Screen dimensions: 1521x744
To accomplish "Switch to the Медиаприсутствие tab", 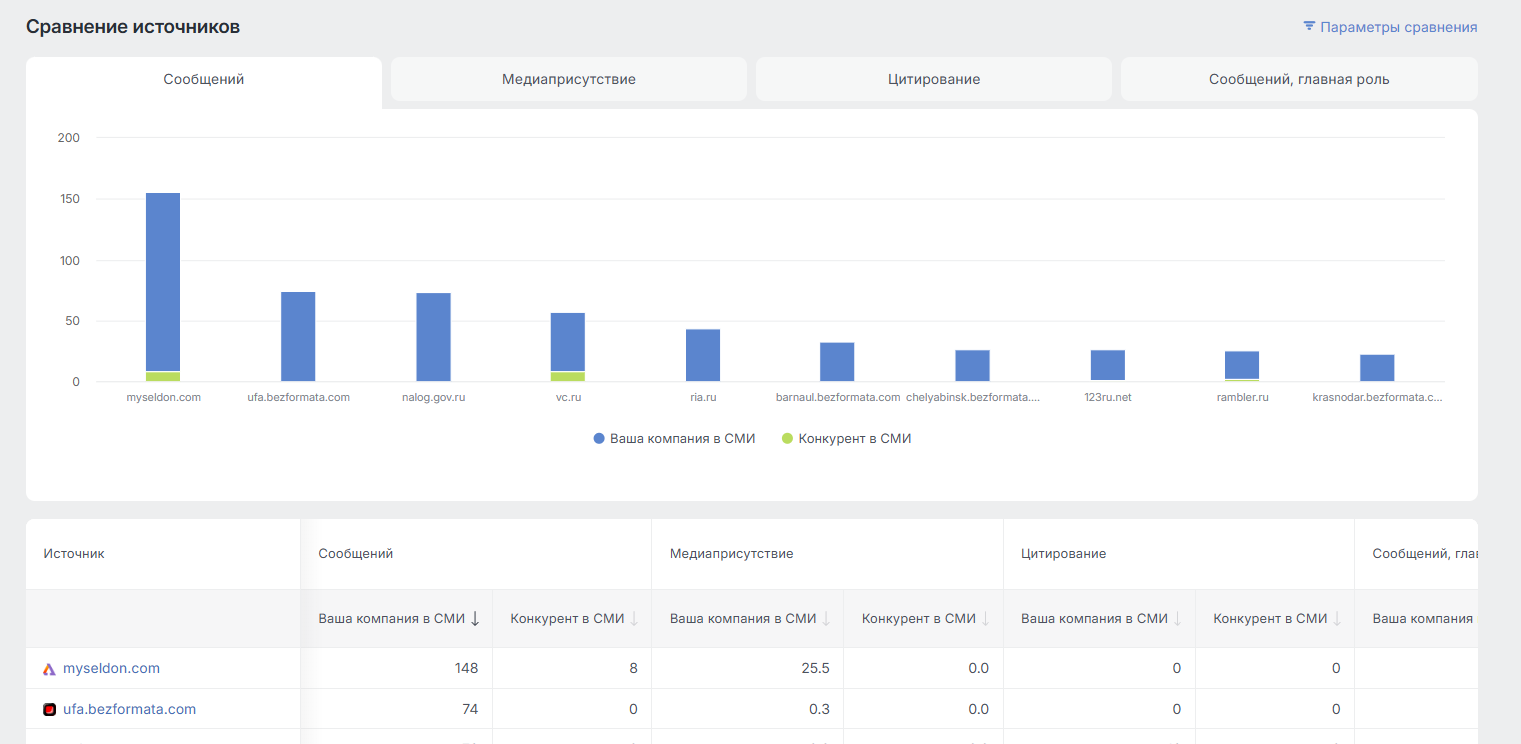I will coord(569,79).
